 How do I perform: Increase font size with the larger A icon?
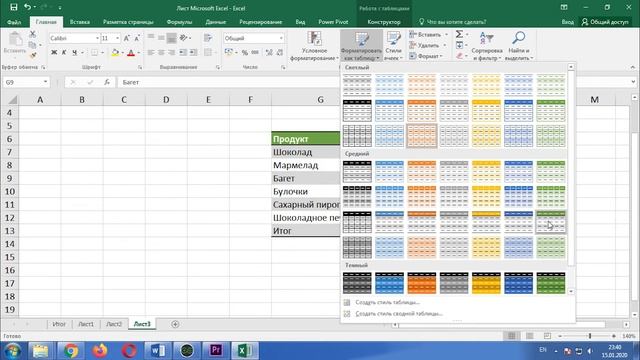pos(127,38)
